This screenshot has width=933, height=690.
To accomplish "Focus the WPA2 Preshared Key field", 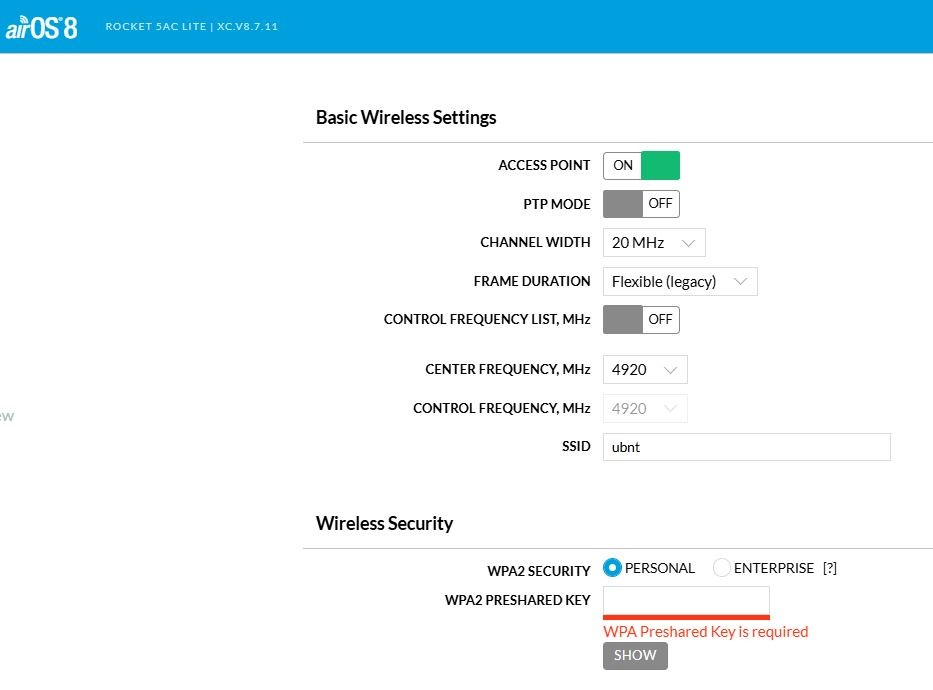I will (686, 601).
